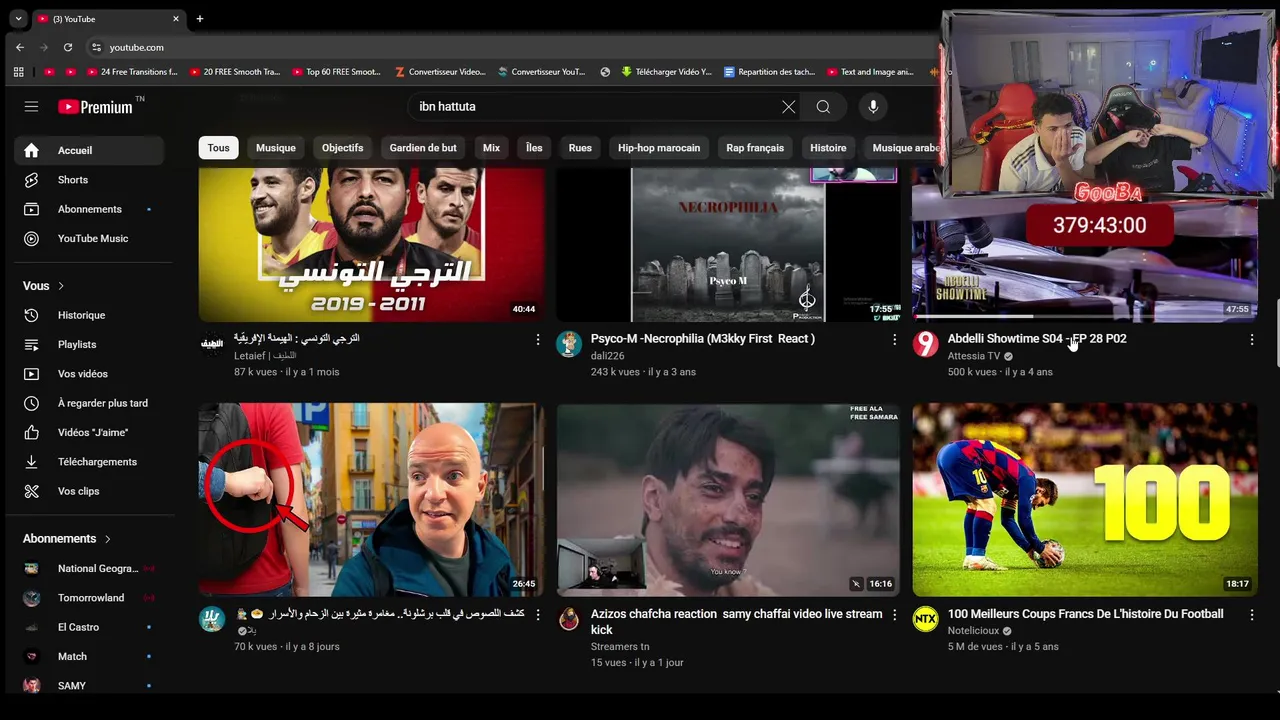Open the Azizos chafcha reaction thumbnail
The height and width of the screenshot is (720, 1280).
[728, 500]
